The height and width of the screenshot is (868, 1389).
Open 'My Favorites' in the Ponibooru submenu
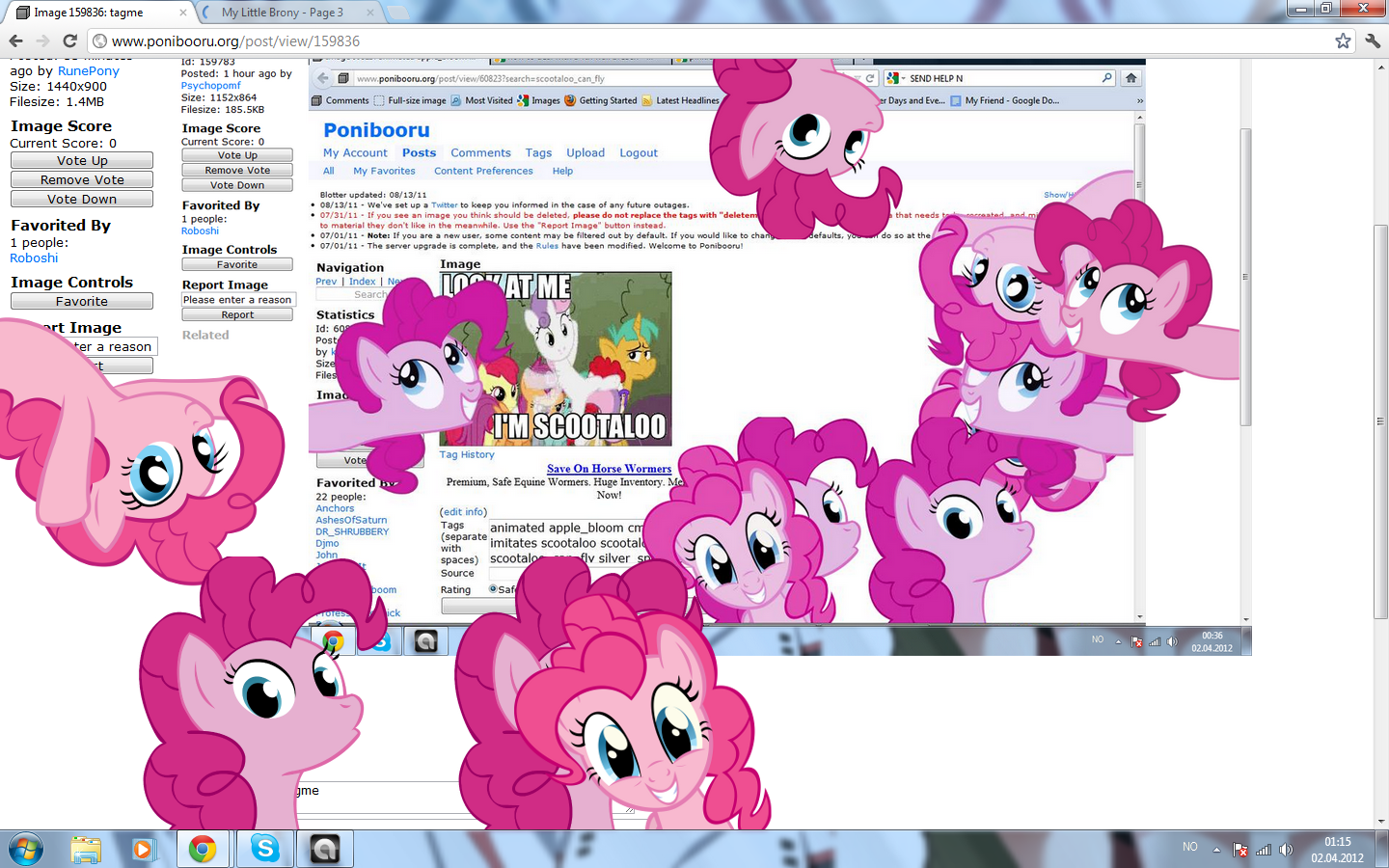point(384,171)
